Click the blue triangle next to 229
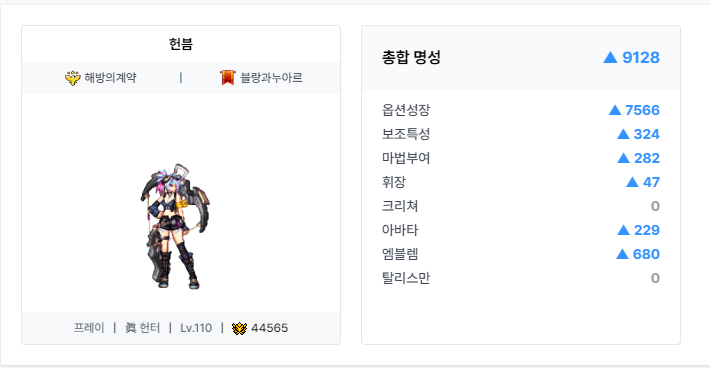The width and height of the screenshot is (710, 368). 623,230
